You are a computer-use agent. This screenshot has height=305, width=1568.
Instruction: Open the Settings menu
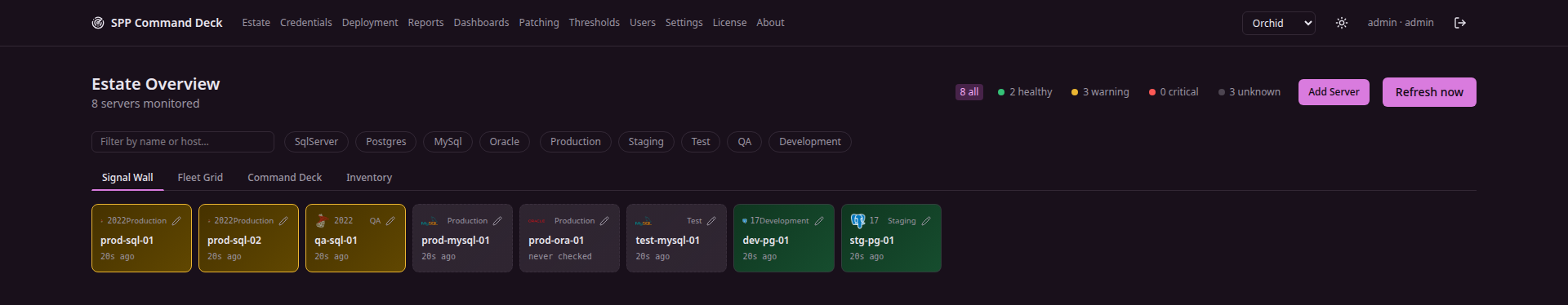(684, 23)
